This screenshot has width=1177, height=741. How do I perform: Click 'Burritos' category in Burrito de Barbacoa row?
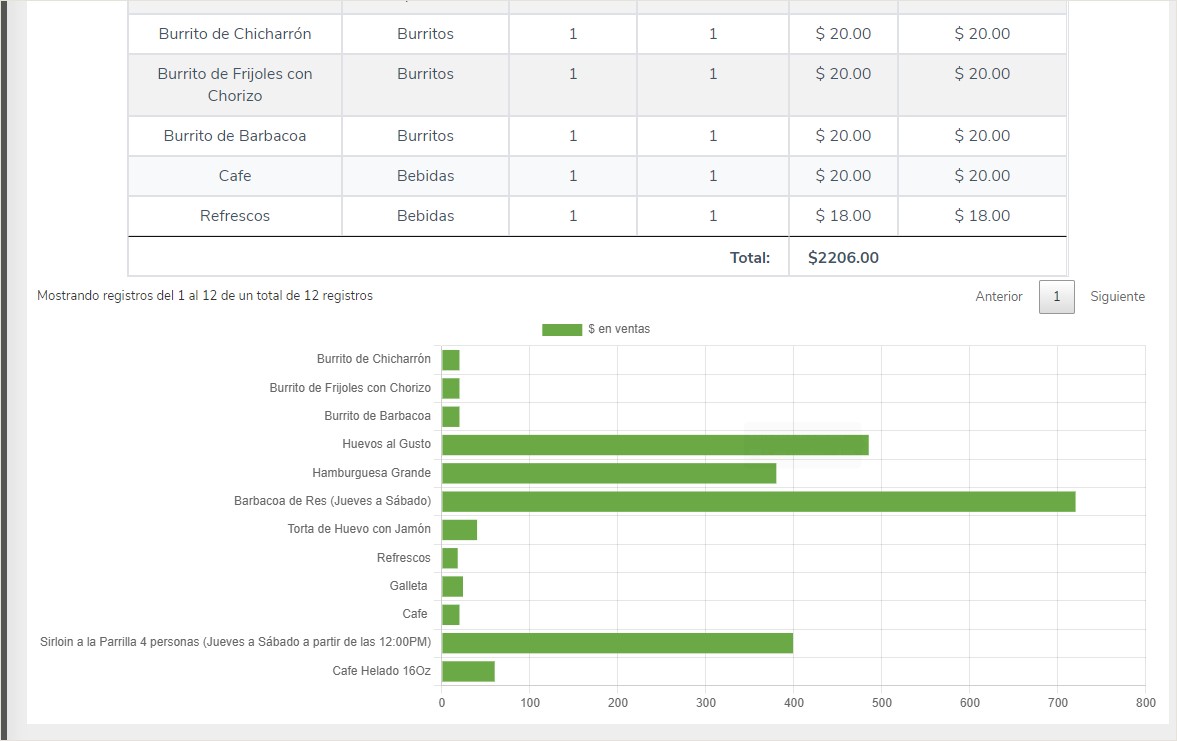(426, 136)
